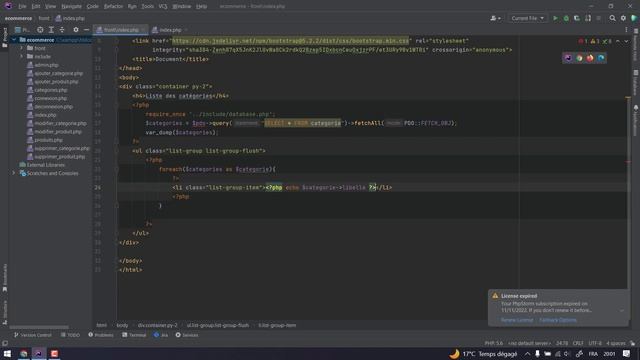Click the li.list-group-item breadcrumb
This screenshot has width=640, height=360.
[x=277, y=325]
